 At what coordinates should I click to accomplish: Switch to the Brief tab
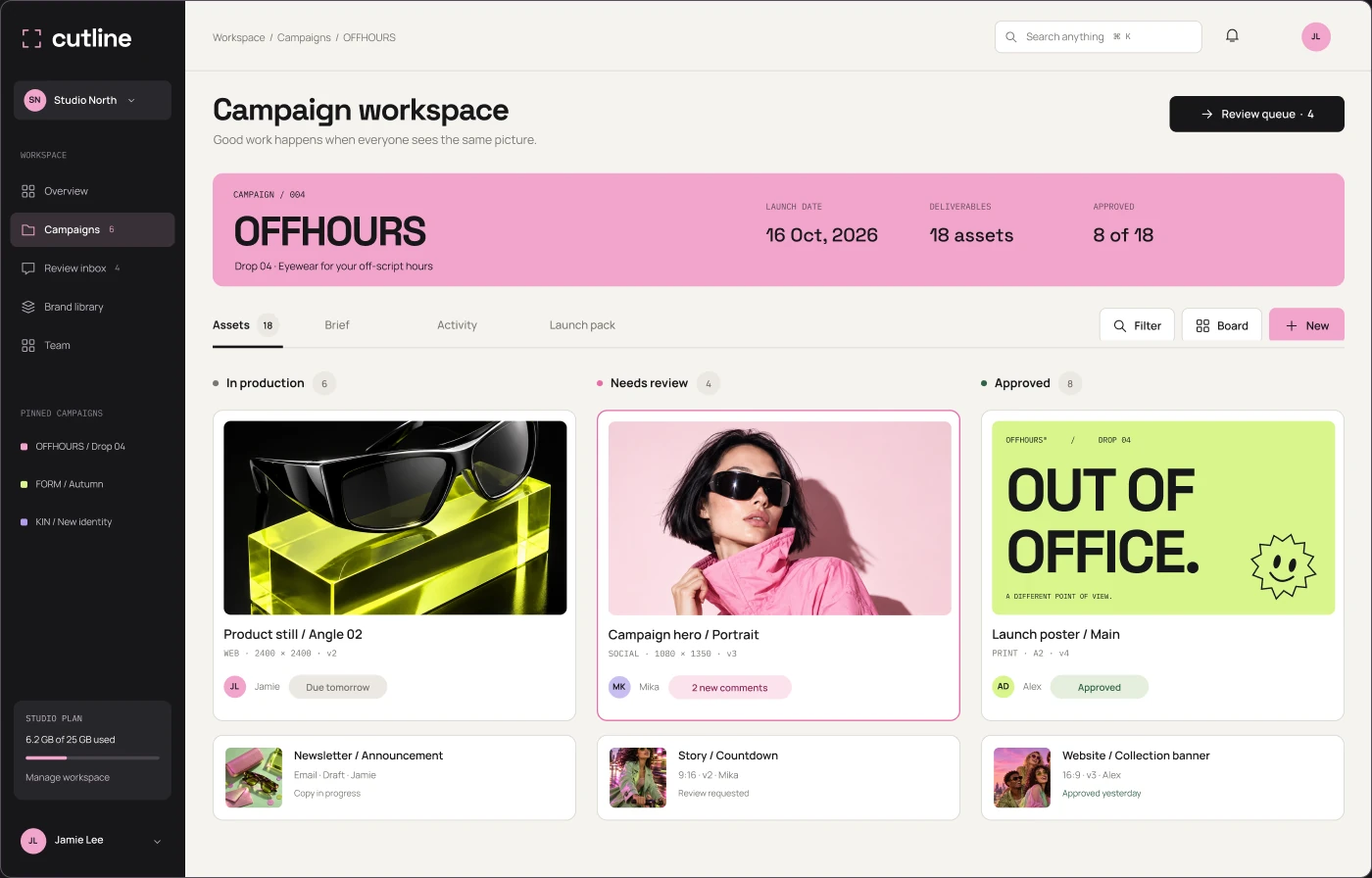[337, 325]
